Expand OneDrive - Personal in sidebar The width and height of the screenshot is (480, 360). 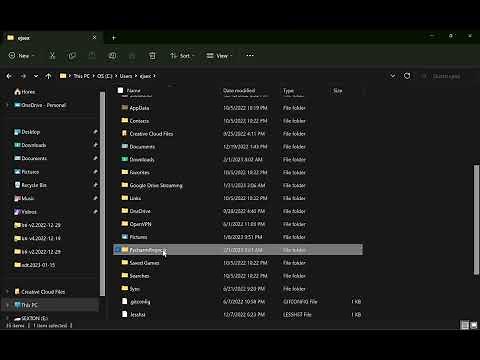(x=7, y=105)
